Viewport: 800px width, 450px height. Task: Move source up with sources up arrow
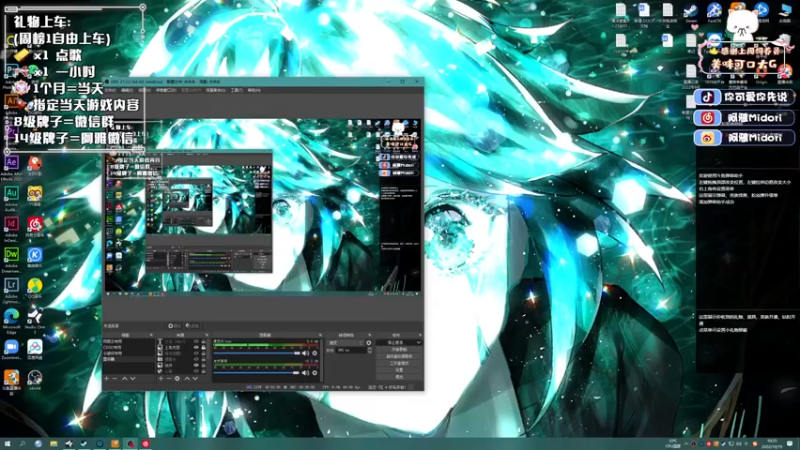tap(187, 378)
